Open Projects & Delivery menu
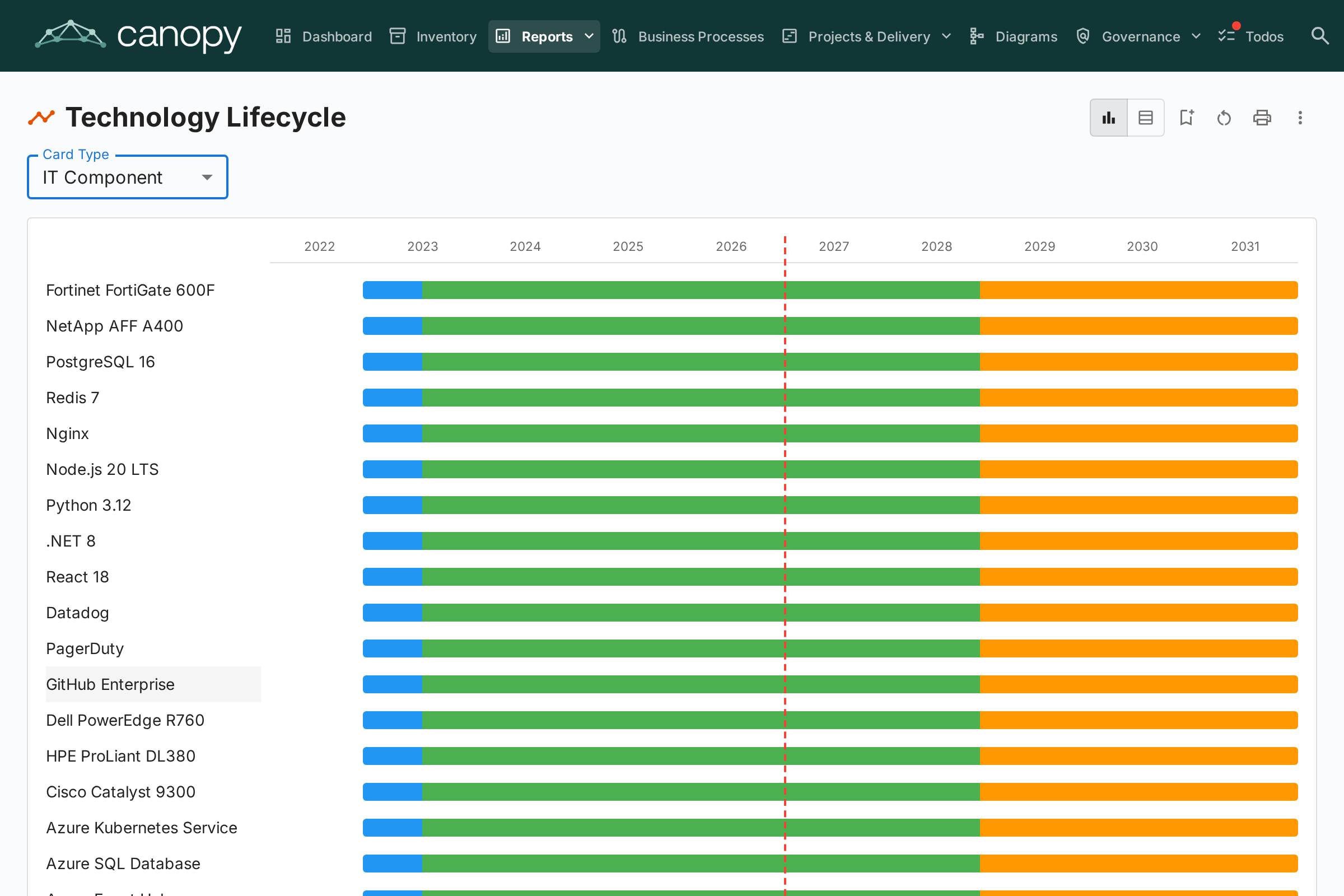This screenshot has width=1344, height=896. click(x=866, y=36)
